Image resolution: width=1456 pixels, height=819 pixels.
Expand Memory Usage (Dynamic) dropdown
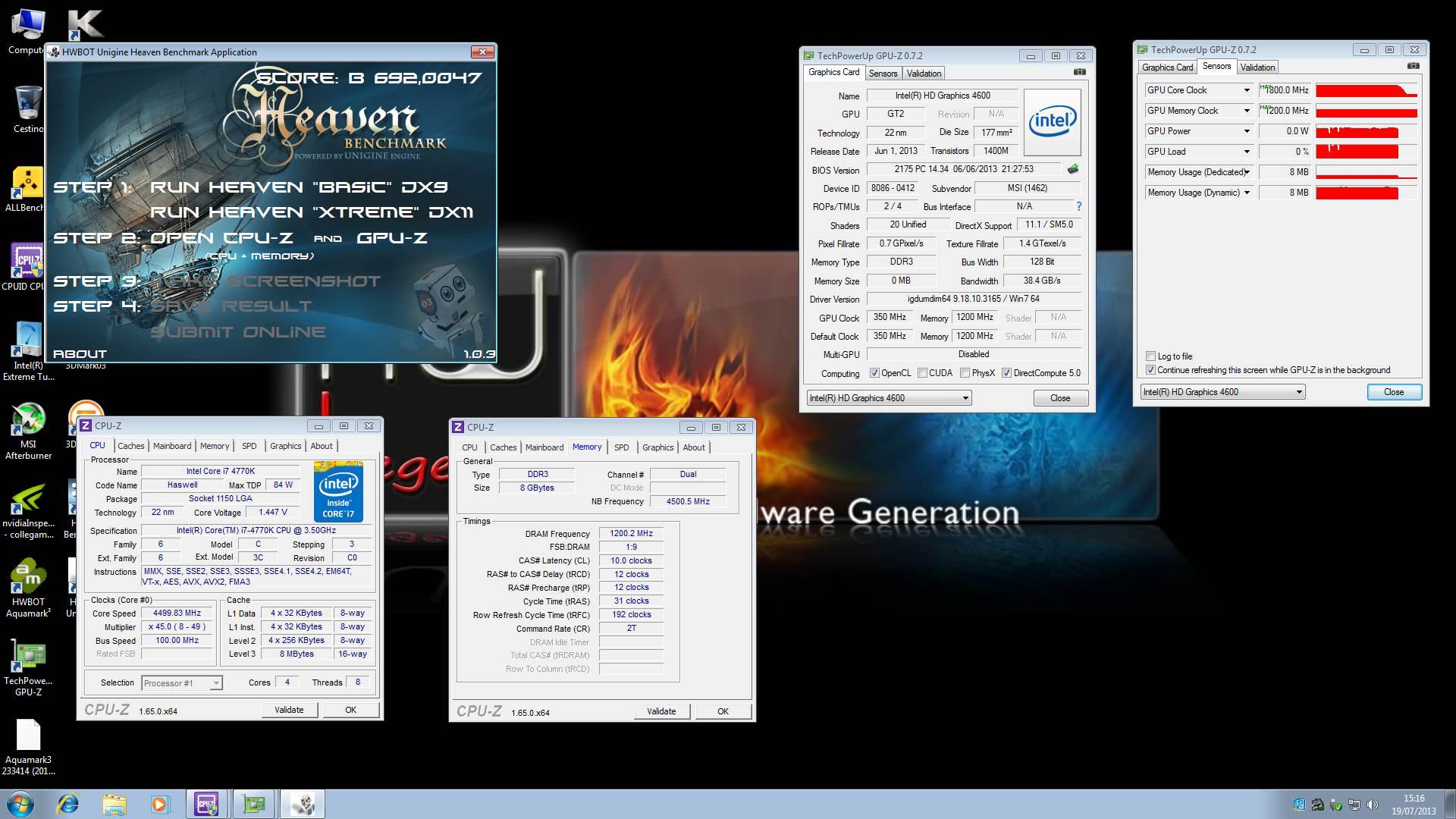1246,193
